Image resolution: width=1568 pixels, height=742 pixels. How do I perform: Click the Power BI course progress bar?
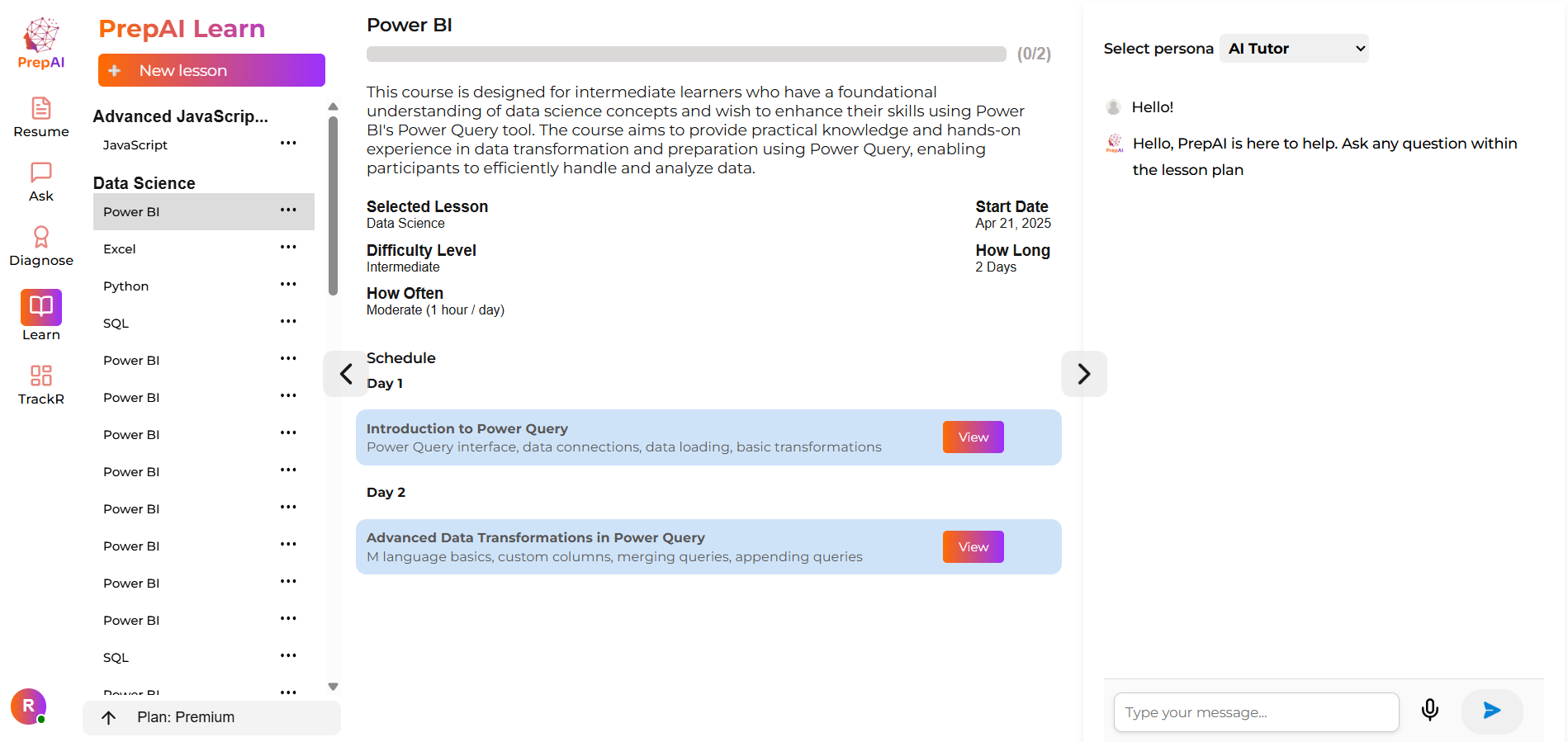pos(685,54)
